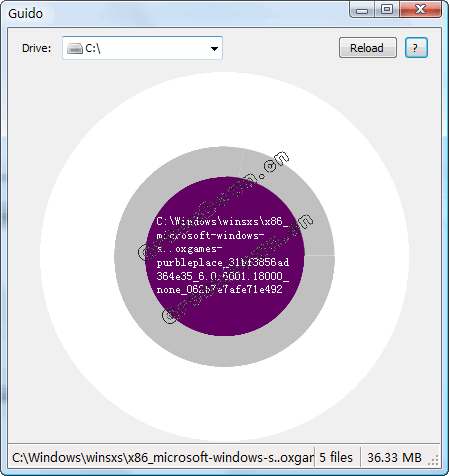Click the hard drive icon beside C:\
The width and height of the screenshot is (449, 476).
pyautogui.click(x=75, y=49)
